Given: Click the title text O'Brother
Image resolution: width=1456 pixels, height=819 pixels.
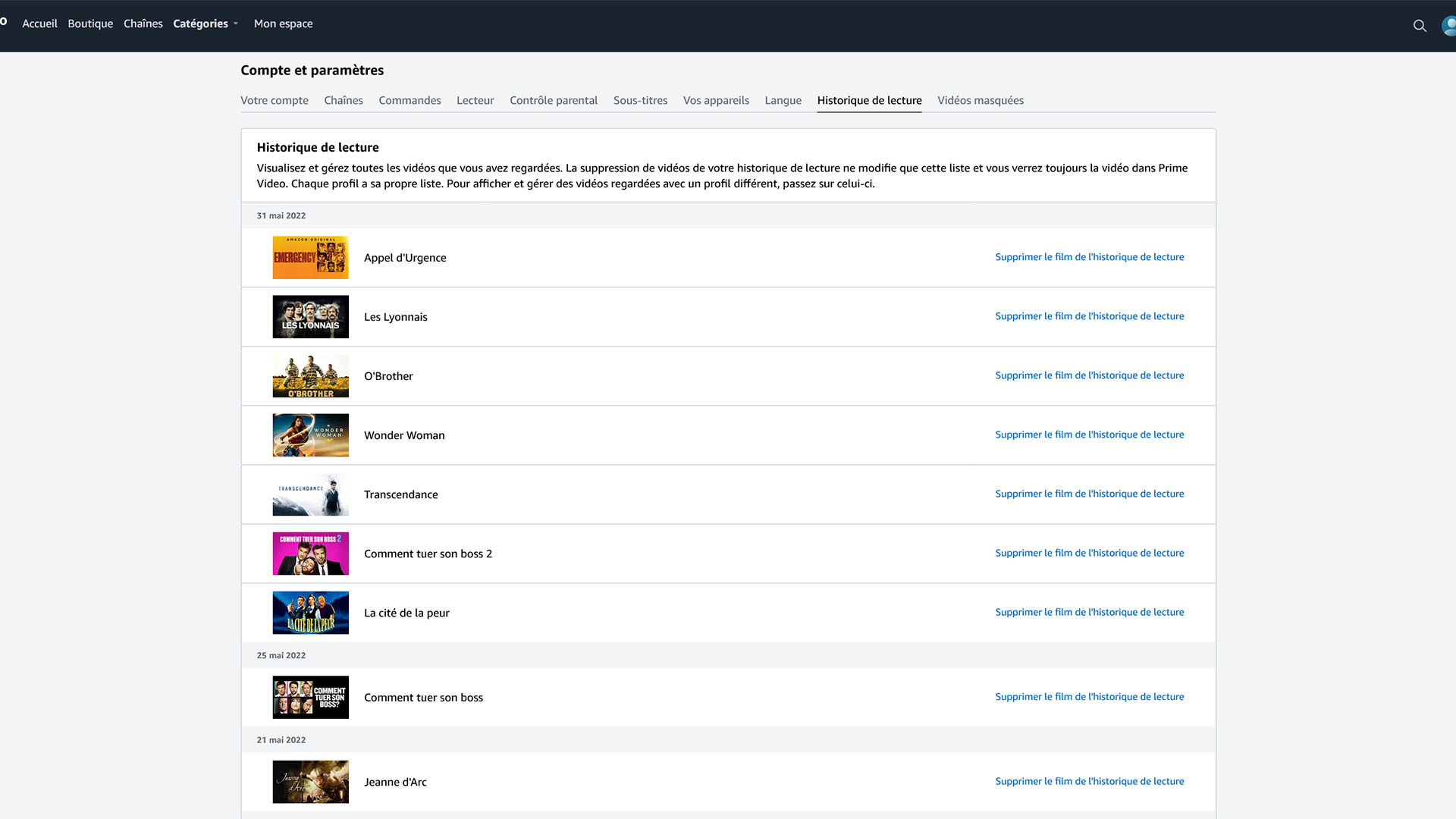Looking at the screenshot, I should point(388,376).
